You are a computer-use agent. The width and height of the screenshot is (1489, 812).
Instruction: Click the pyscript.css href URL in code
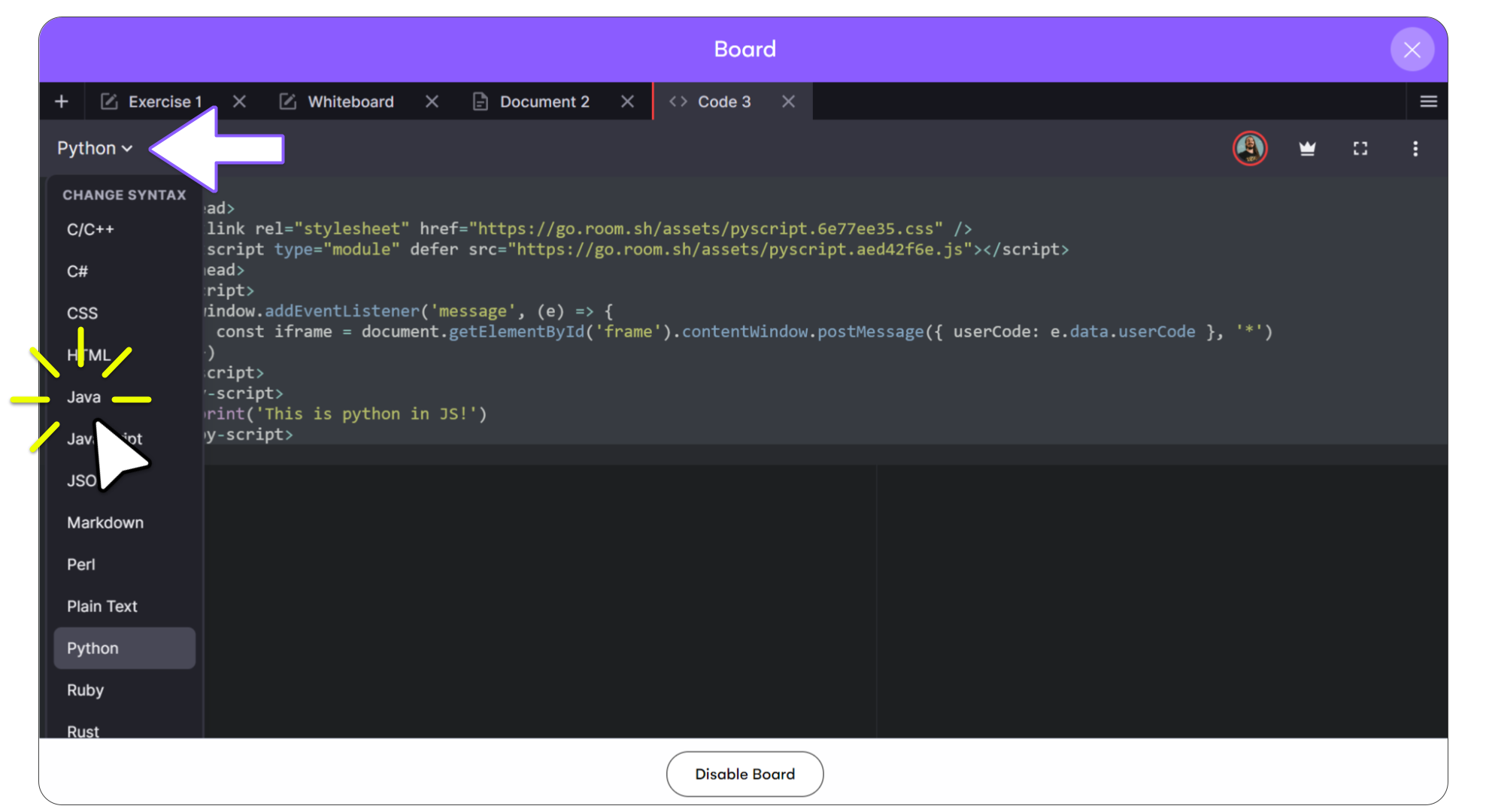coord(705,229)
